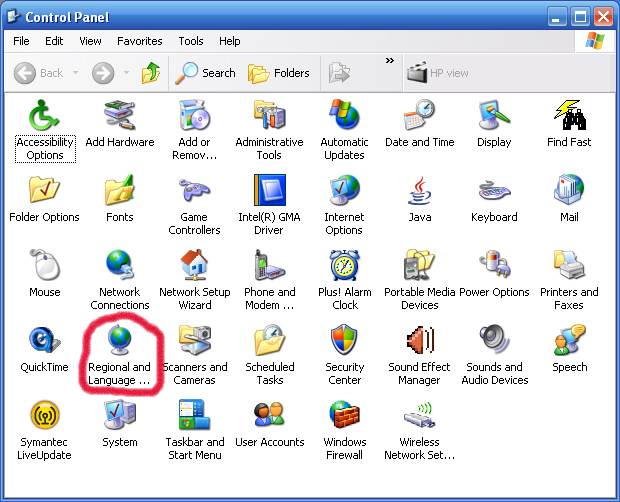
Task: Click the HP view toolbar button
Action: (437, 73)
